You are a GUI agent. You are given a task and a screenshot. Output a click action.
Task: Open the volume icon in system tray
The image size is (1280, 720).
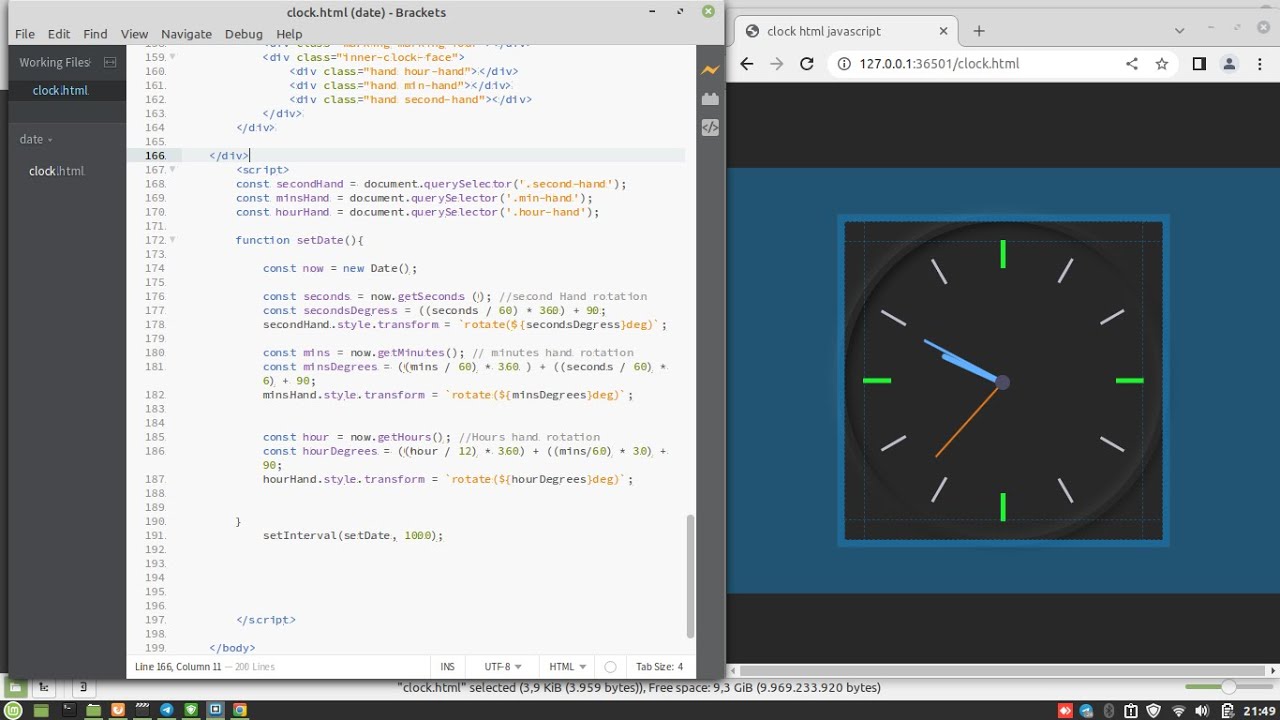[1203, 711]
